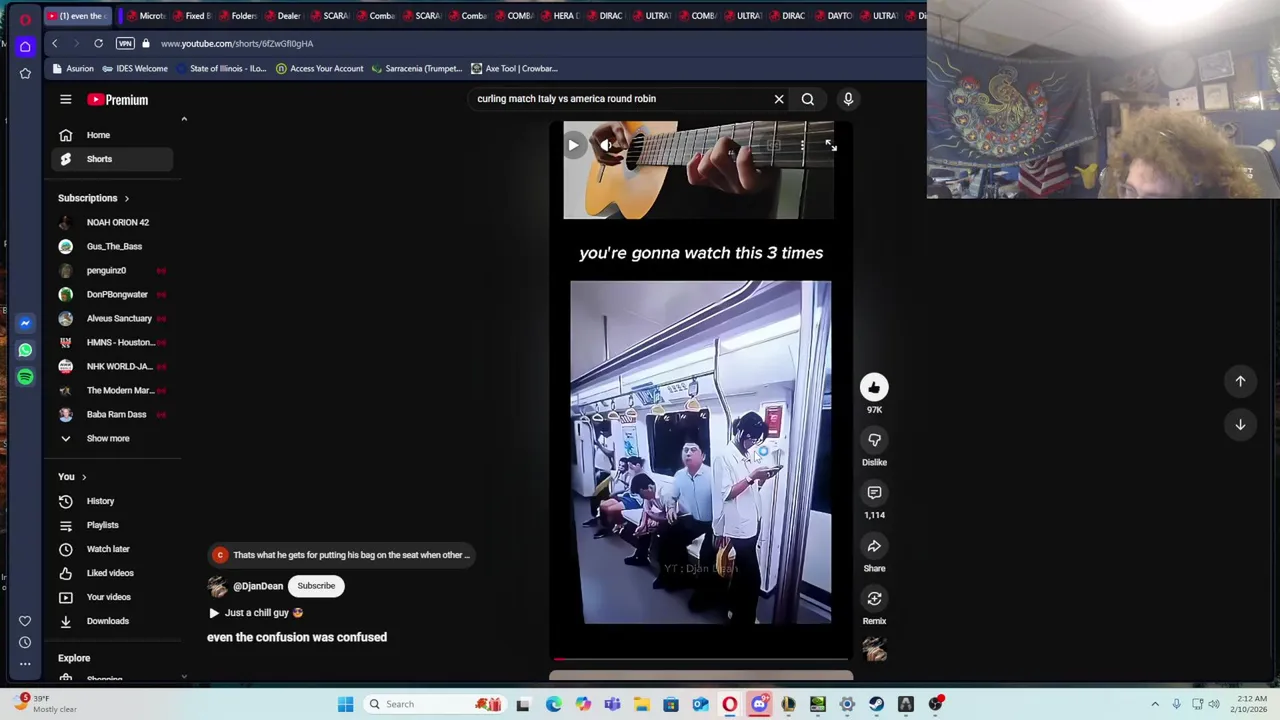The height and width of the screenshot is (720, 1280).
Task: Open the Asurion bookmark
Action: (x=73, y=69)
